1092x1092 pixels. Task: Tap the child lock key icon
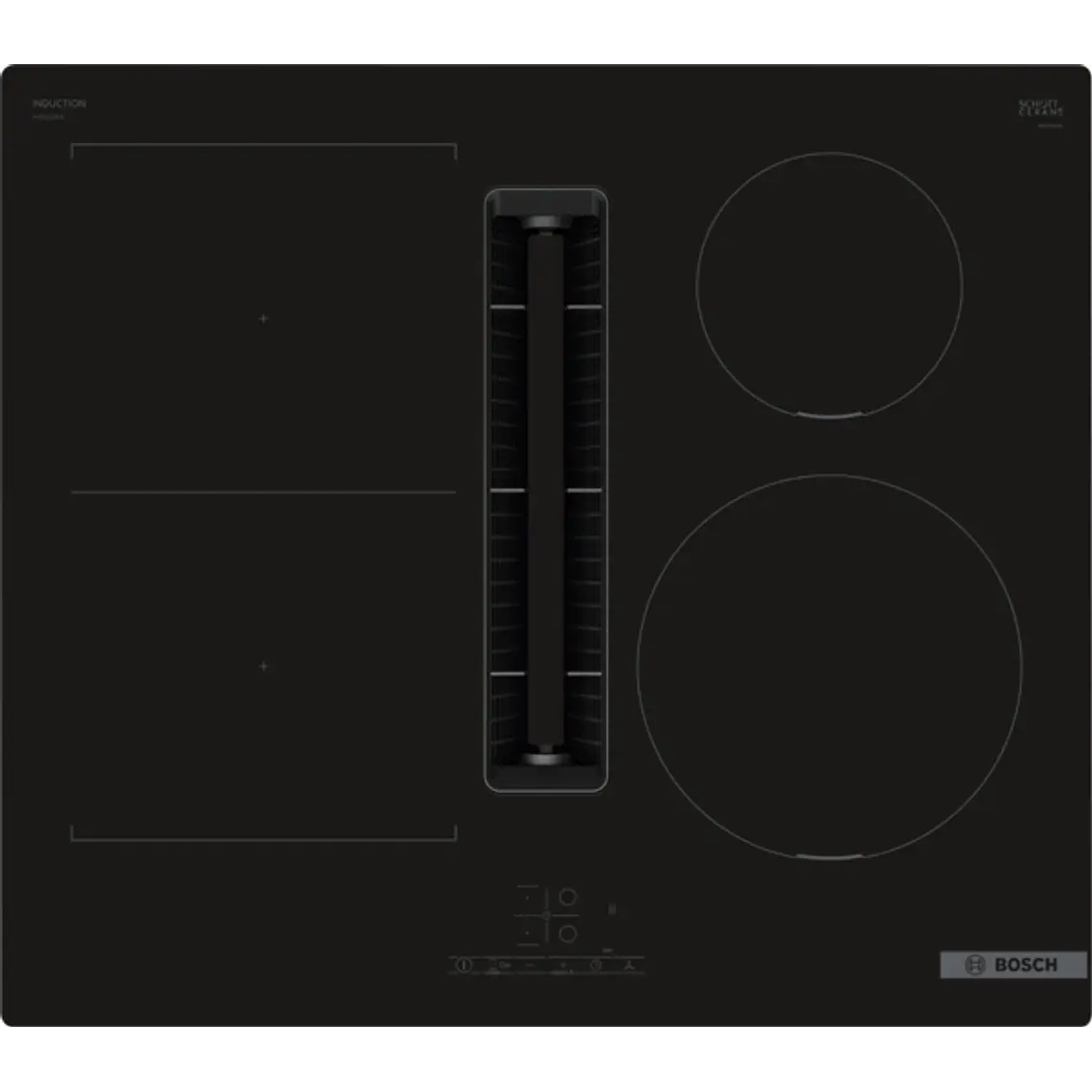tap(503, 966)
